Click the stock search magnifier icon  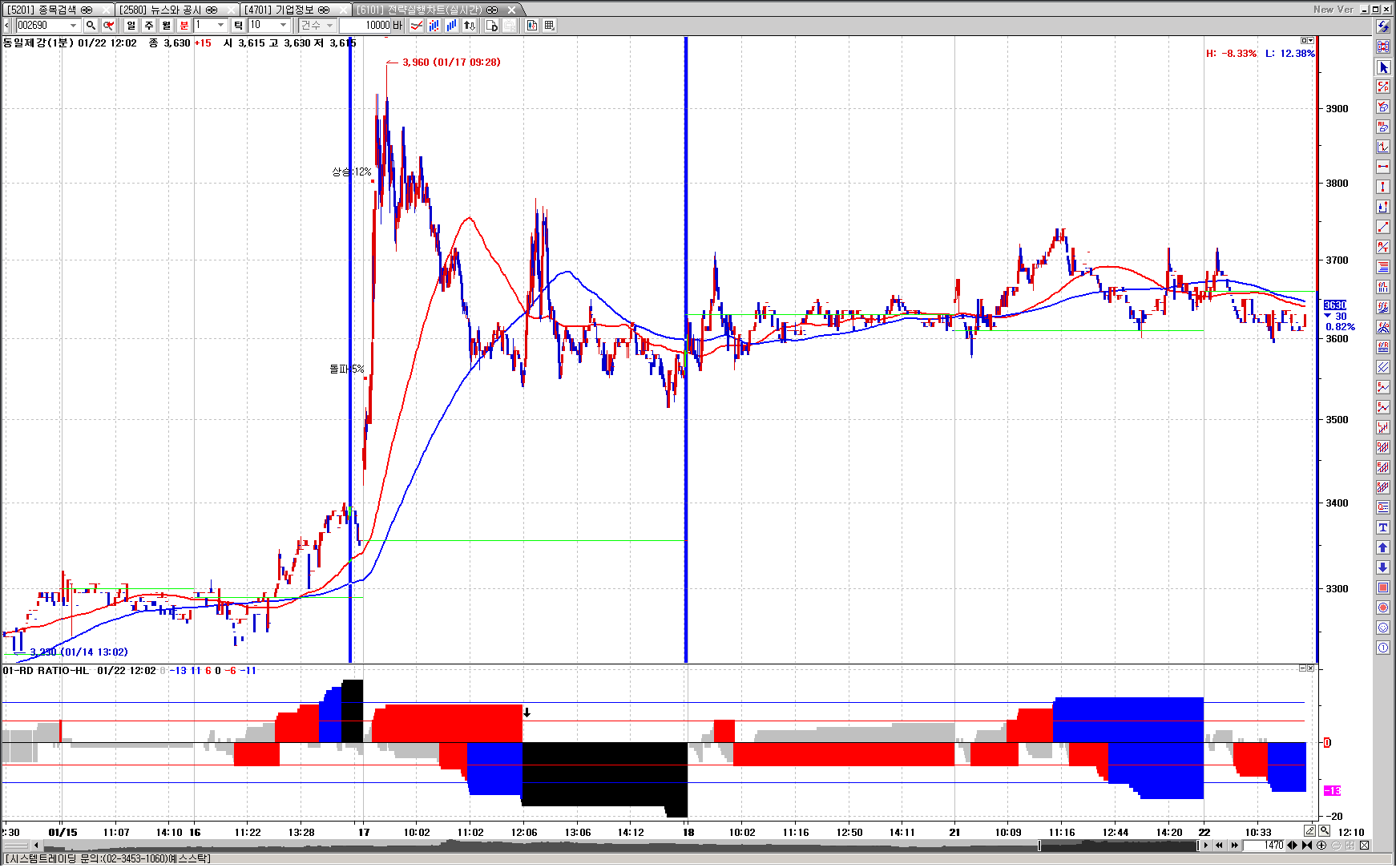click(91, 26)
